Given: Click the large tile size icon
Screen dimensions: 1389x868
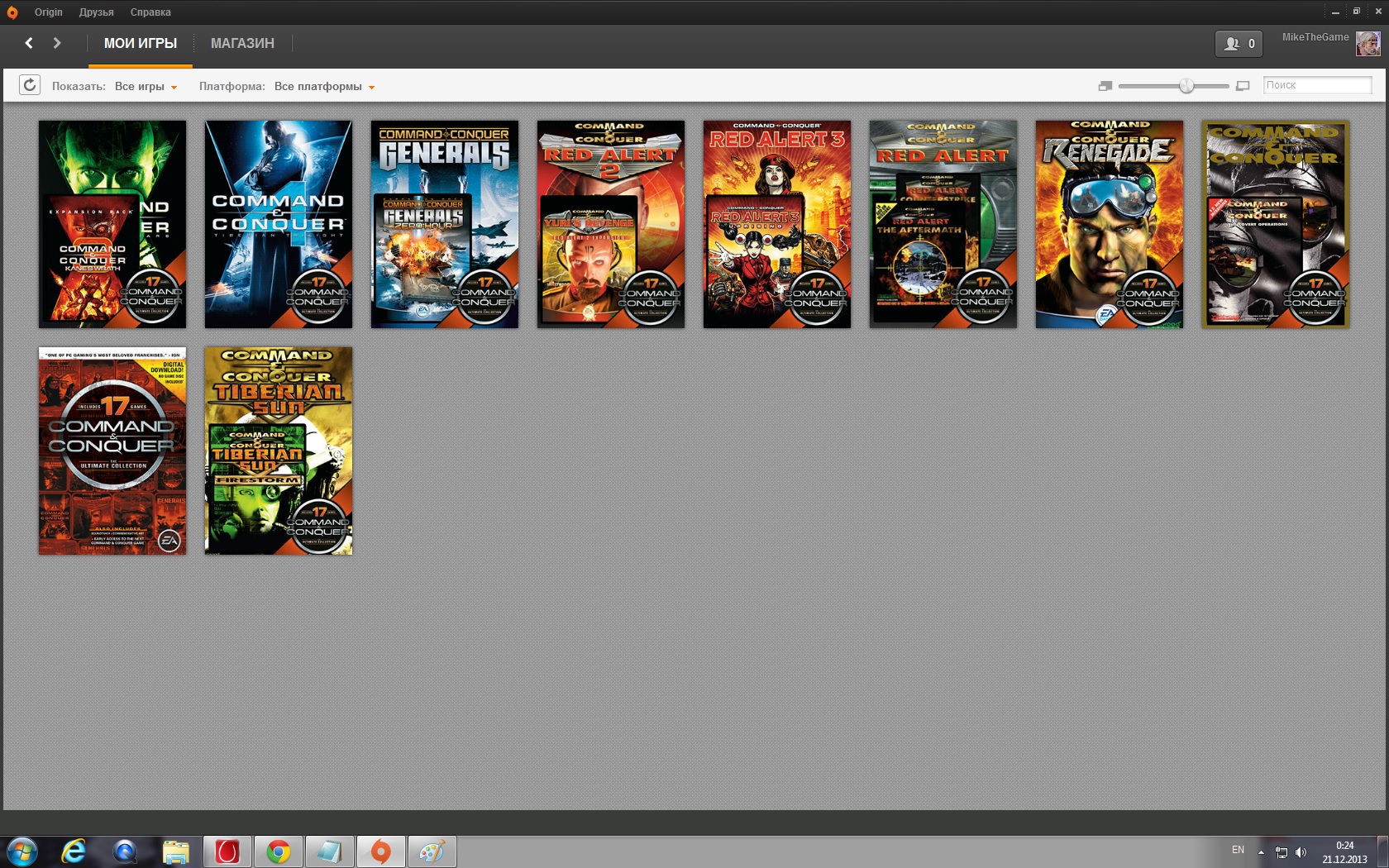Looking at the screenshot, I should (1243, 86).
